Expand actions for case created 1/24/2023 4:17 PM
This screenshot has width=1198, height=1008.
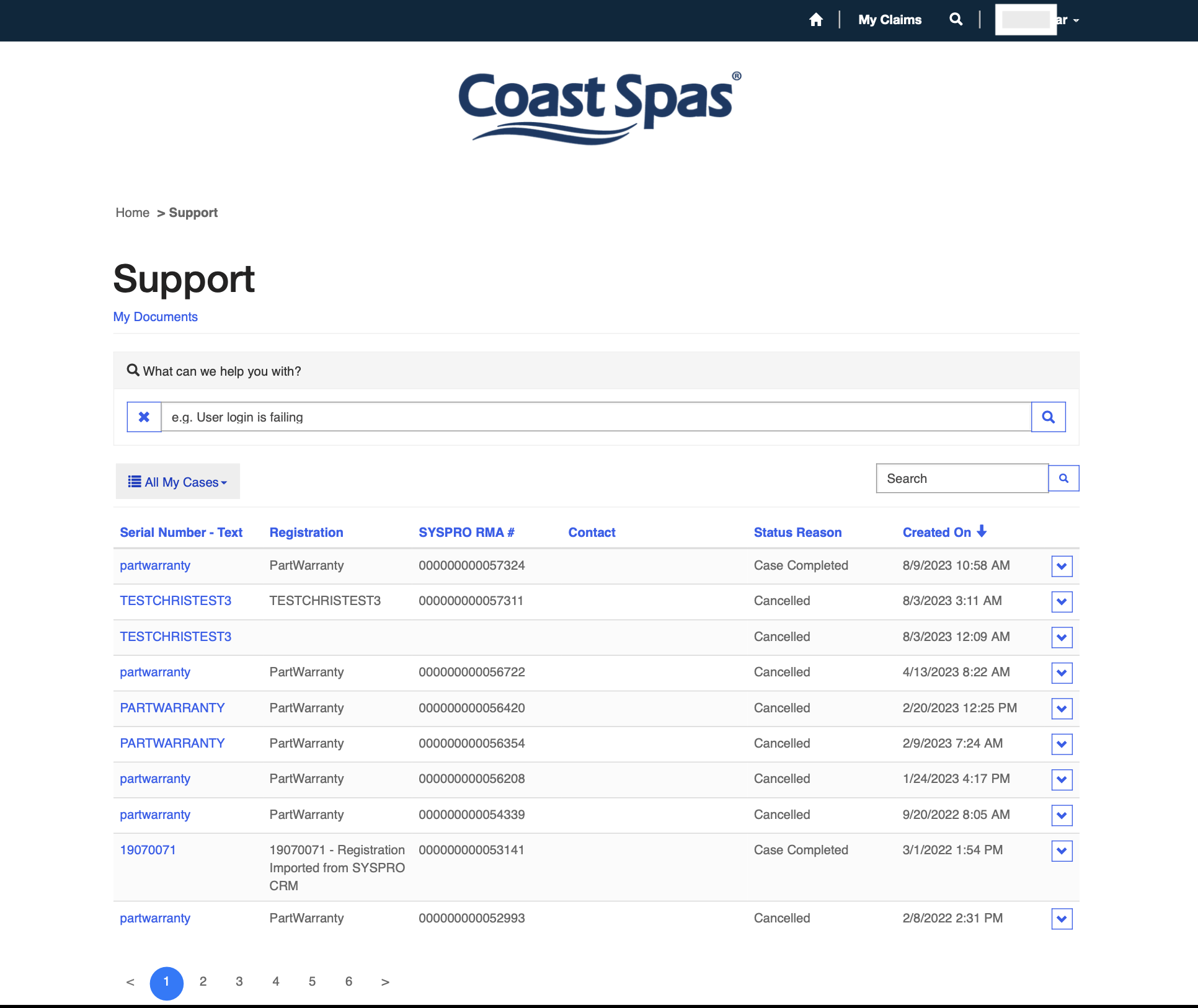coord(1062,780)
